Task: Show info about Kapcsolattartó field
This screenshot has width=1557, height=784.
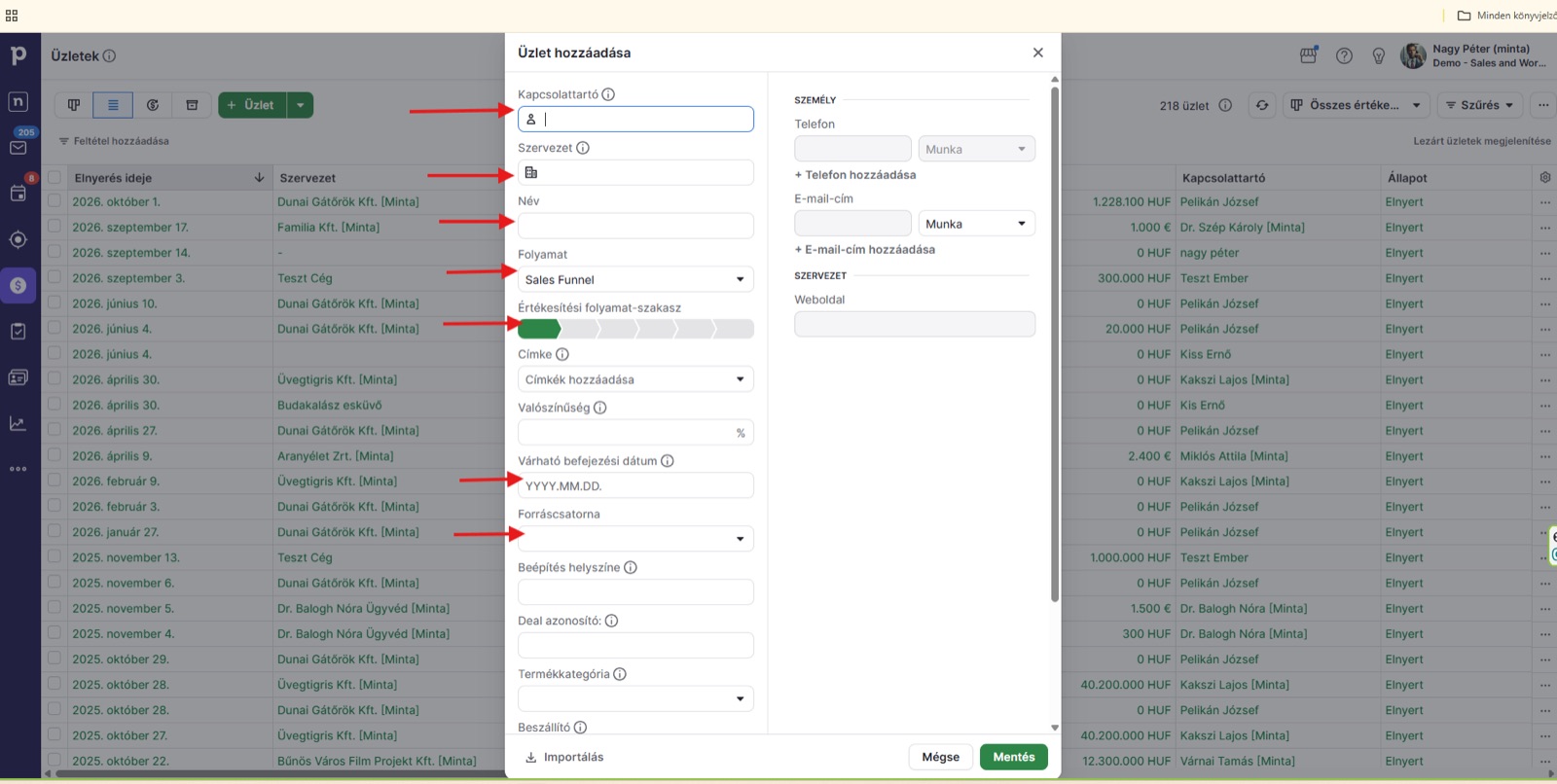Action: pyautogui.click(x=608, y=94)
